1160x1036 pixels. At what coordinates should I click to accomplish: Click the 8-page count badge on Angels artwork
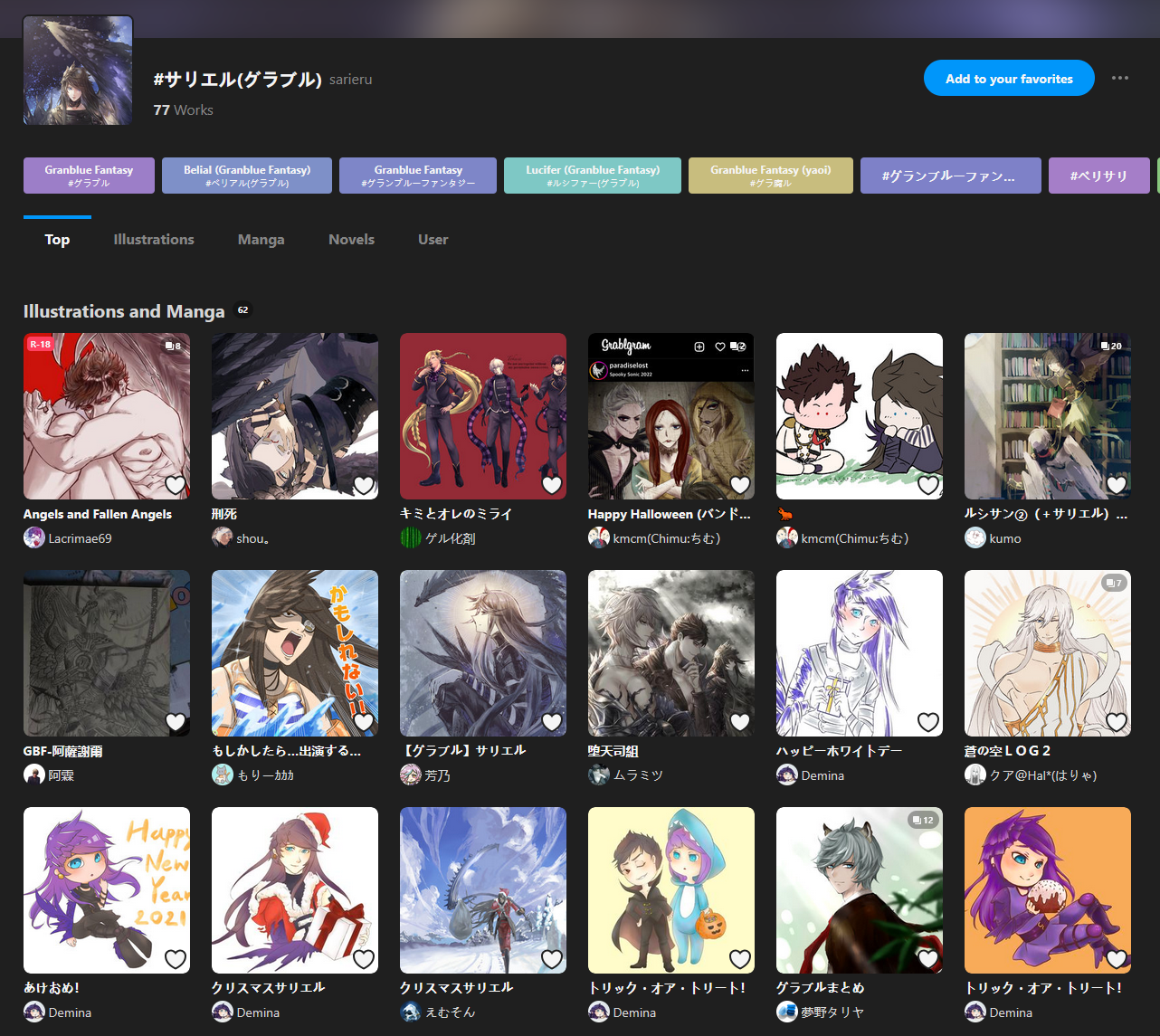click(173, 346)
